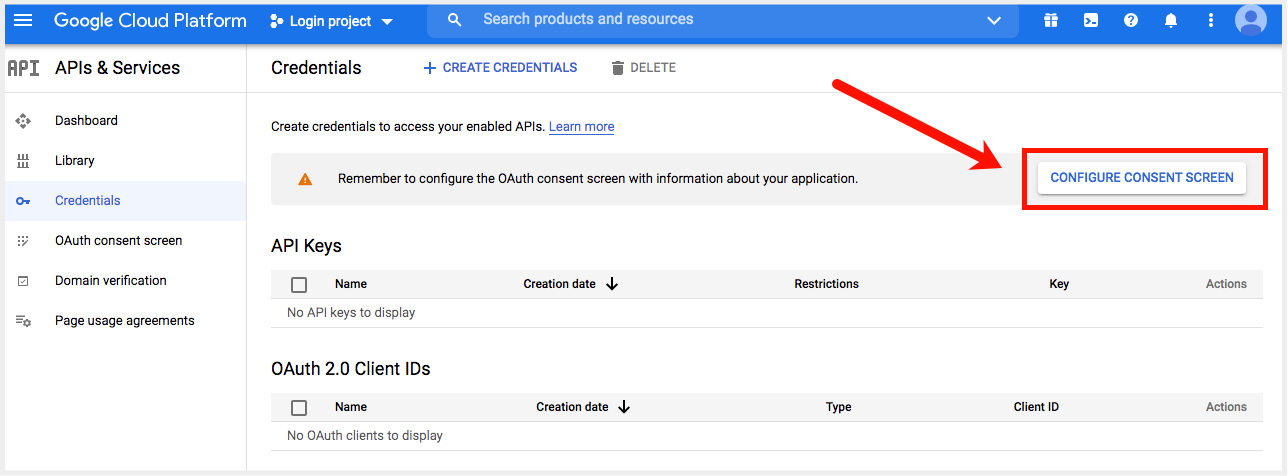Expand the search bar chevron
This screenshot has height=476, width=1288.
coord(994,20)
